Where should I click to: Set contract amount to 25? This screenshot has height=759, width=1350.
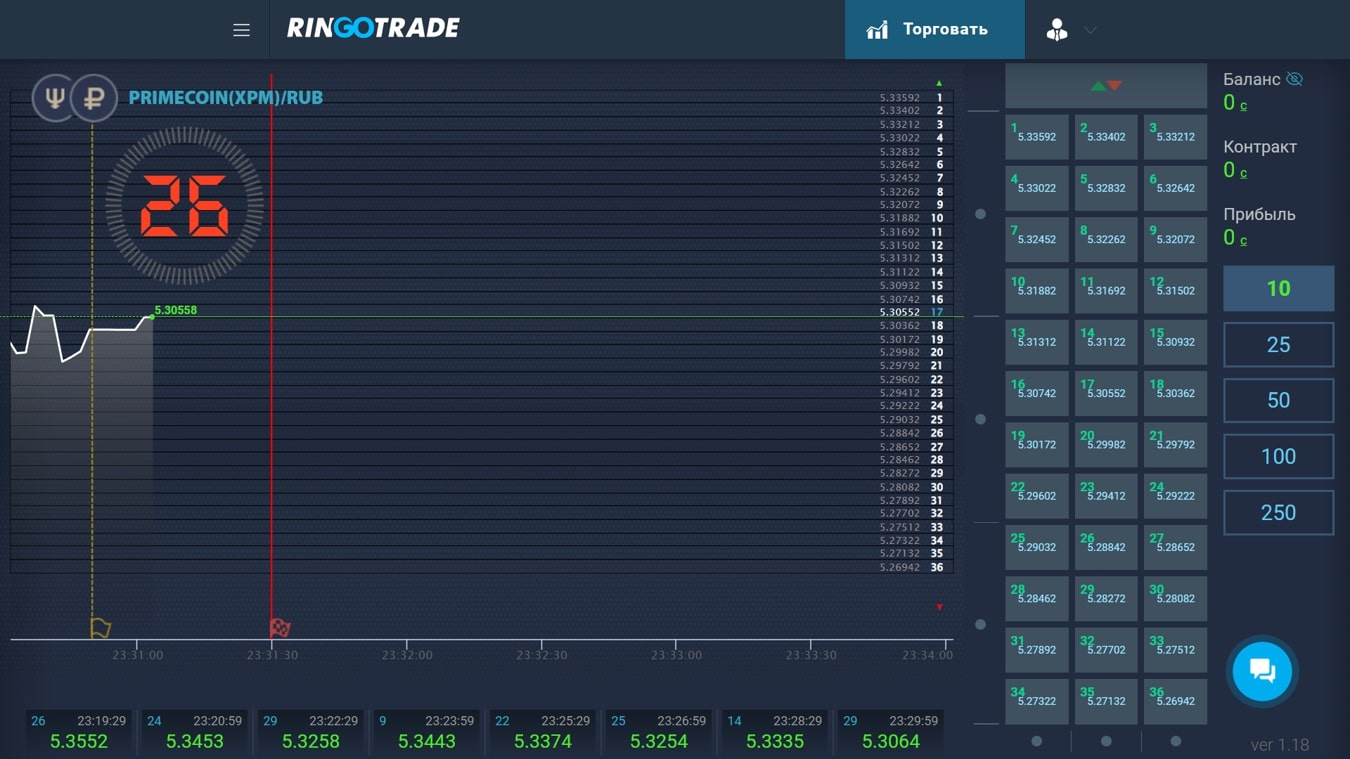(x=1279, y=345)
